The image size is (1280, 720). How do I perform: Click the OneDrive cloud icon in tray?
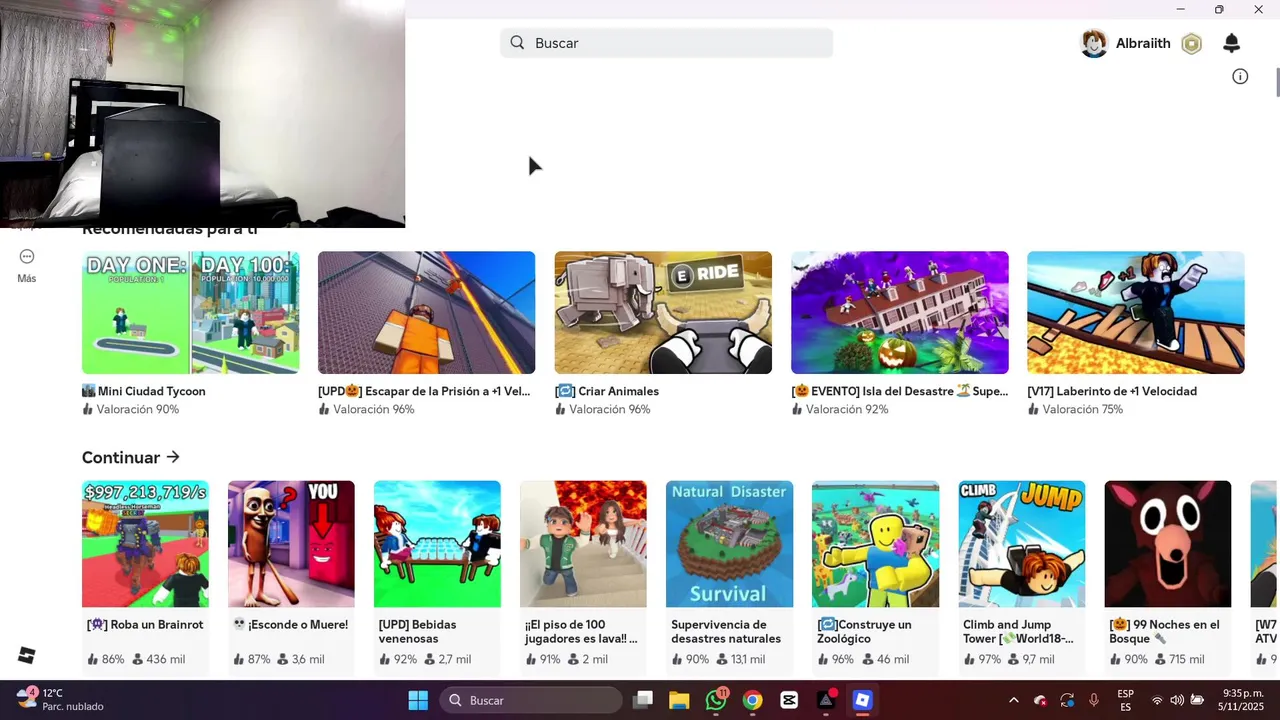tap(1040, 700)
